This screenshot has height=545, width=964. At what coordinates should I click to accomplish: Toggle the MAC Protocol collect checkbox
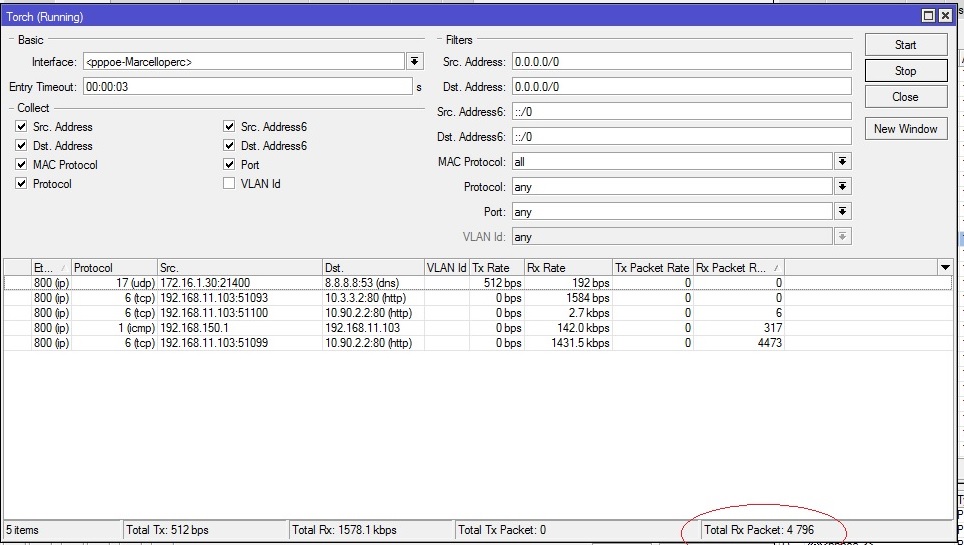[x=21, y=165]
